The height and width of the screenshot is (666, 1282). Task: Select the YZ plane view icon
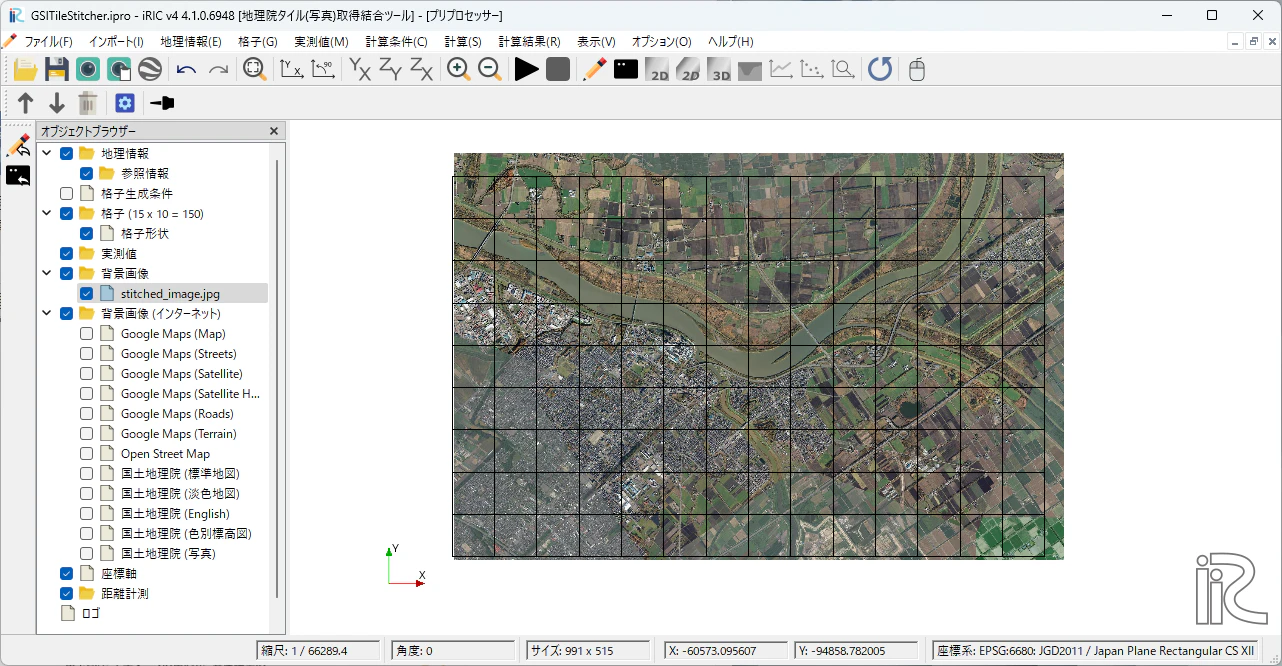(x=390, y=69)
